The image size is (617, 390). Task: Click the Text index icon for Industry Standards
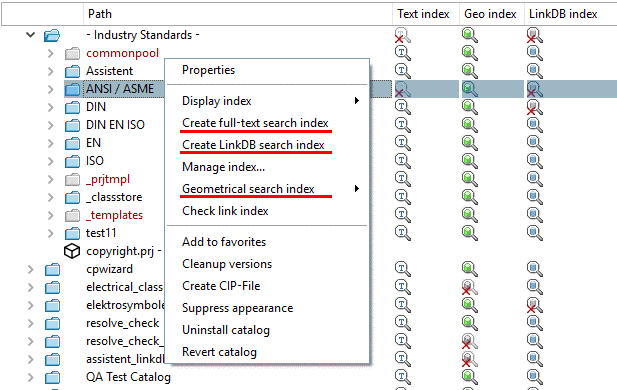point(403,35)
